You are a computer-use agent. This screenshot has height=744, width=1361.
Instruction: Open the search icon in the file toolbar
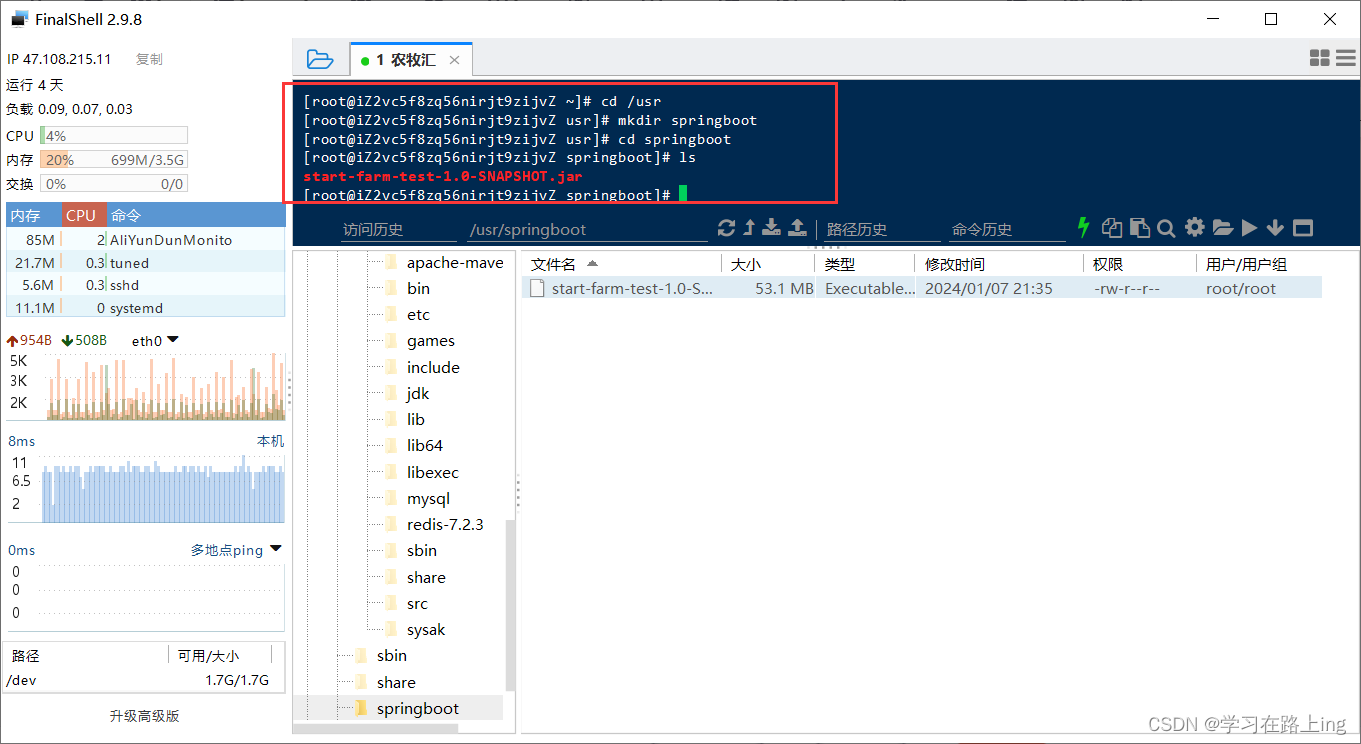tap(1166, 228)
